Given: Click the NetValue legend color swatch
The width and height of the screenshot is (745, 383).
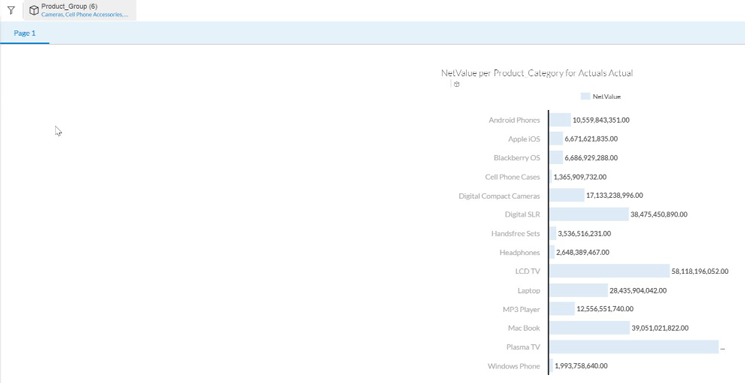Looking at the screenshot, I should tap(585, 96).
